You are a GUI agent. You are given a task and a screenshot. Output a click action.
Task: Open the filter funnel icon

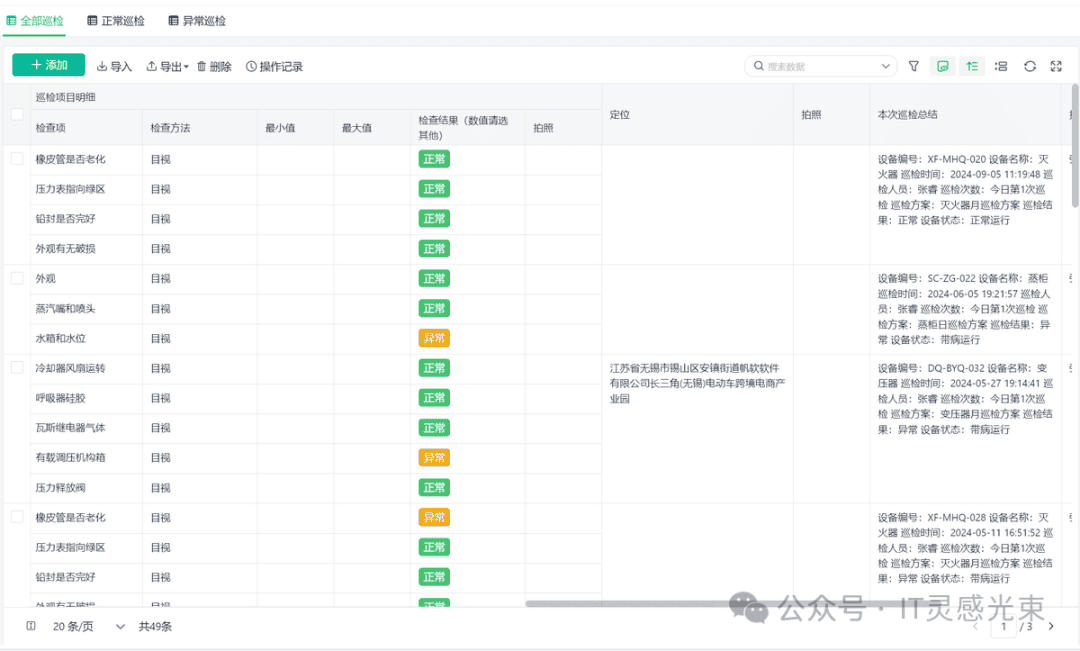pyautogui.click(x=914, y=66)
